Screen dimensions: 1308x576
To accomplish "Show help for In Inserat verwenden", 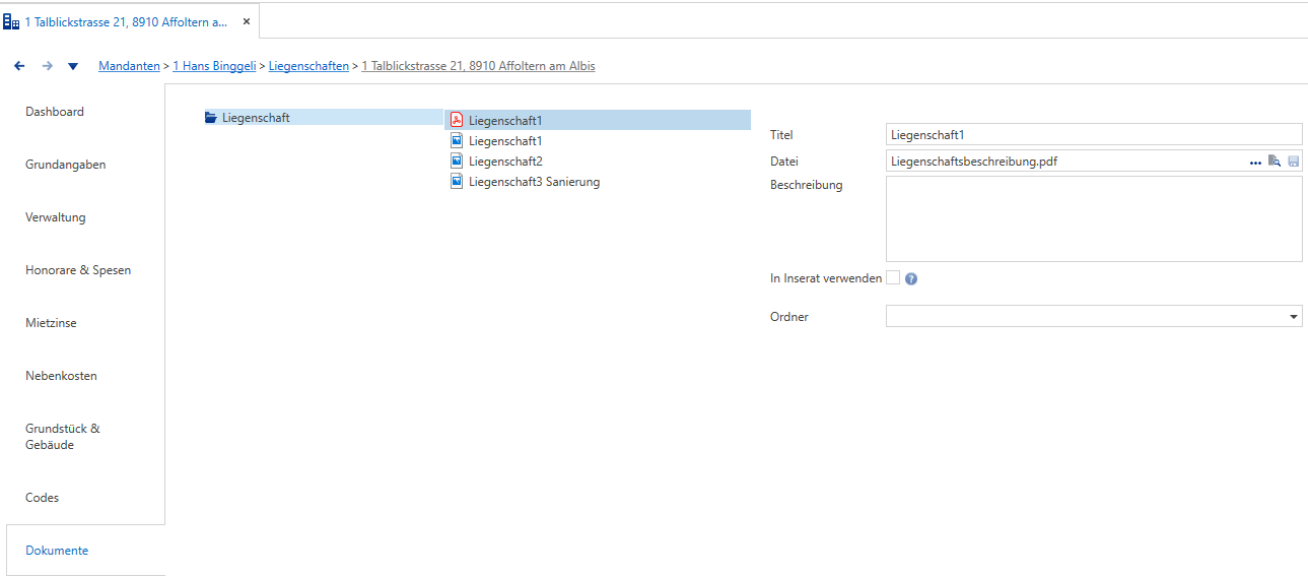I will click(x=911, y=279).
